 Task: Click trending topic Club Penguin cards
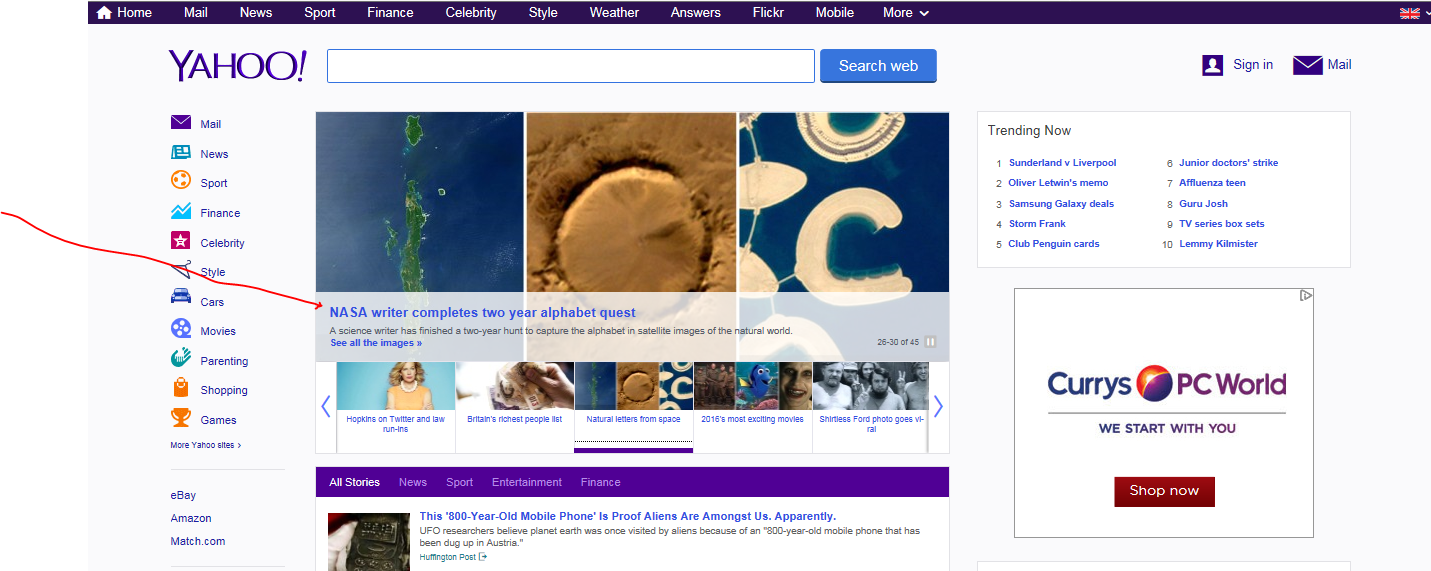(x=1054, y=244)
